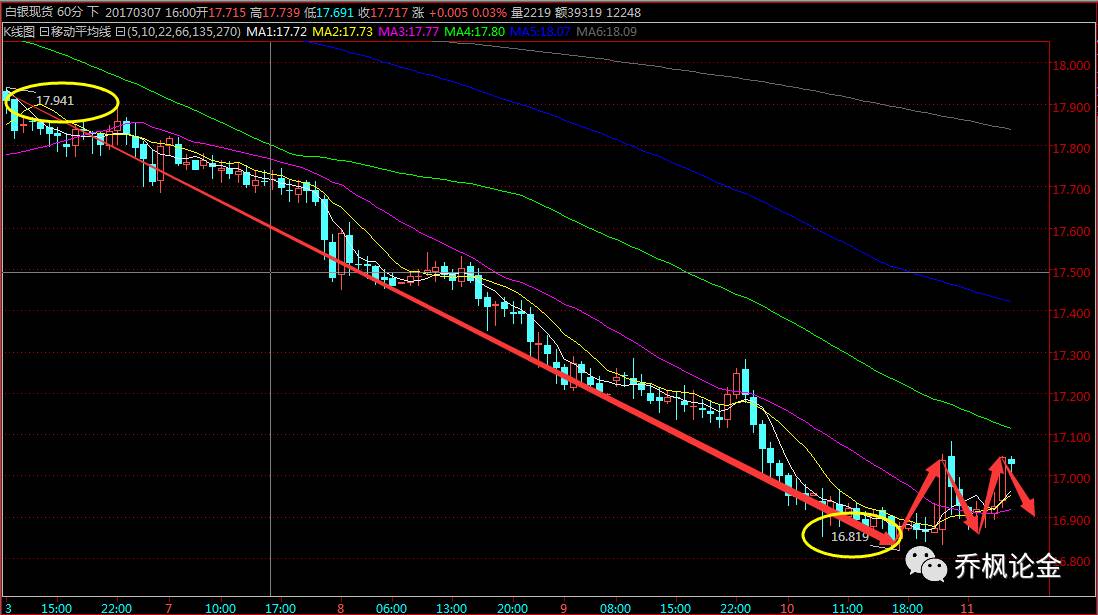The width and height of the screenshot is (1098, 615).
Task: Click the 17.700 price axis label
Action: (1071, 190)
